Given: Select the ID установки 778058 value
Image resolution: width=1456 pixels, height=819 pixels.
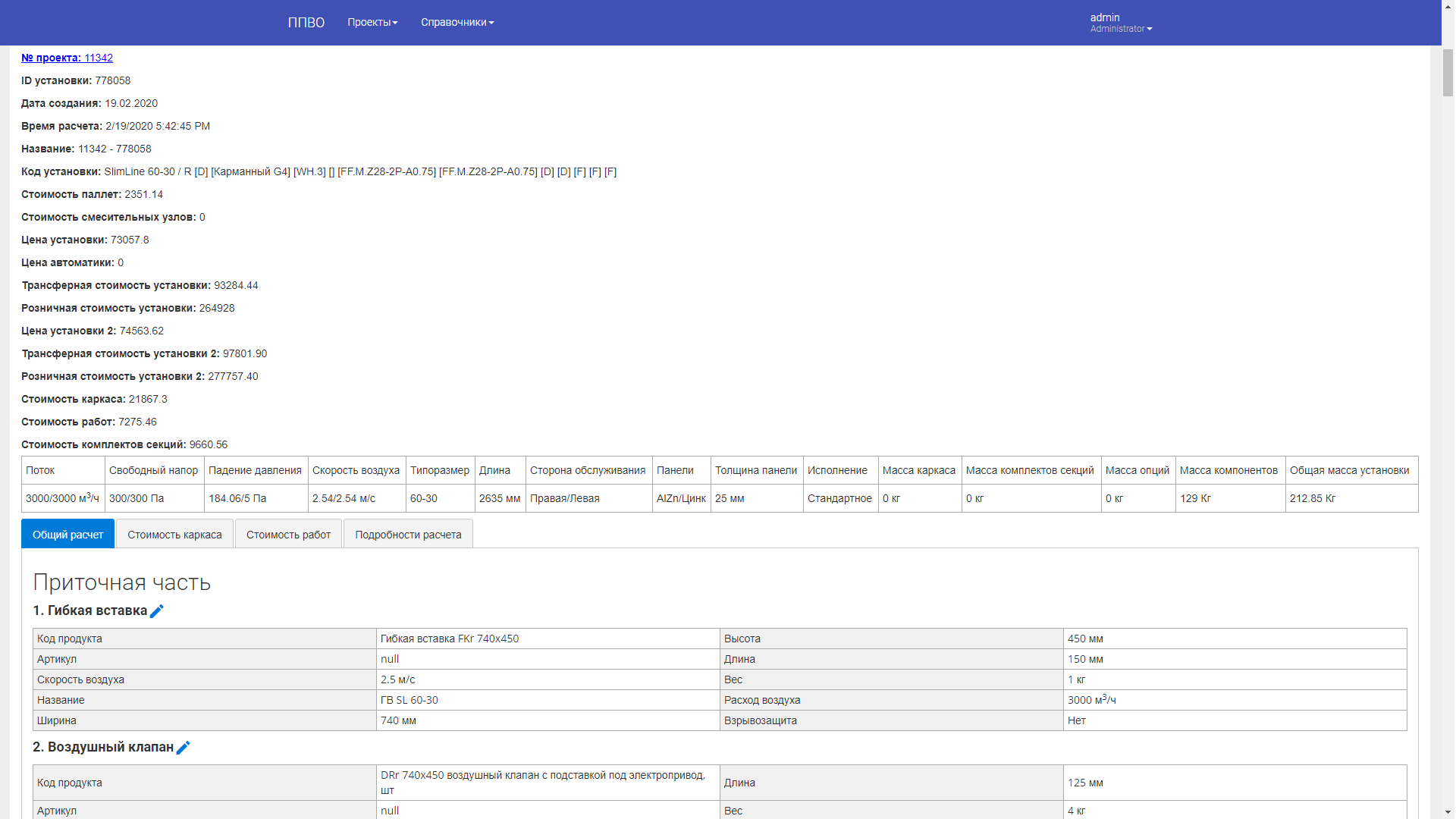Looking at the screenshot, I should 112,80.
